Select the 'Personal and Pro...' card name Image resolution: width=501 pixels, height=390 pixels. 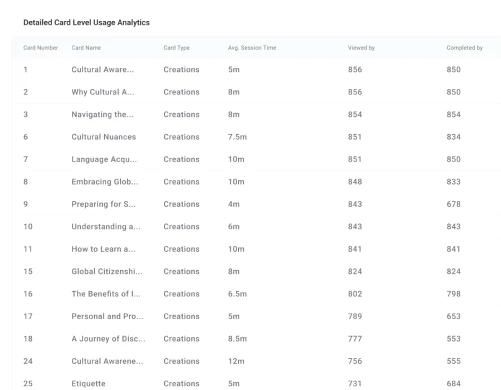[107, 316]
